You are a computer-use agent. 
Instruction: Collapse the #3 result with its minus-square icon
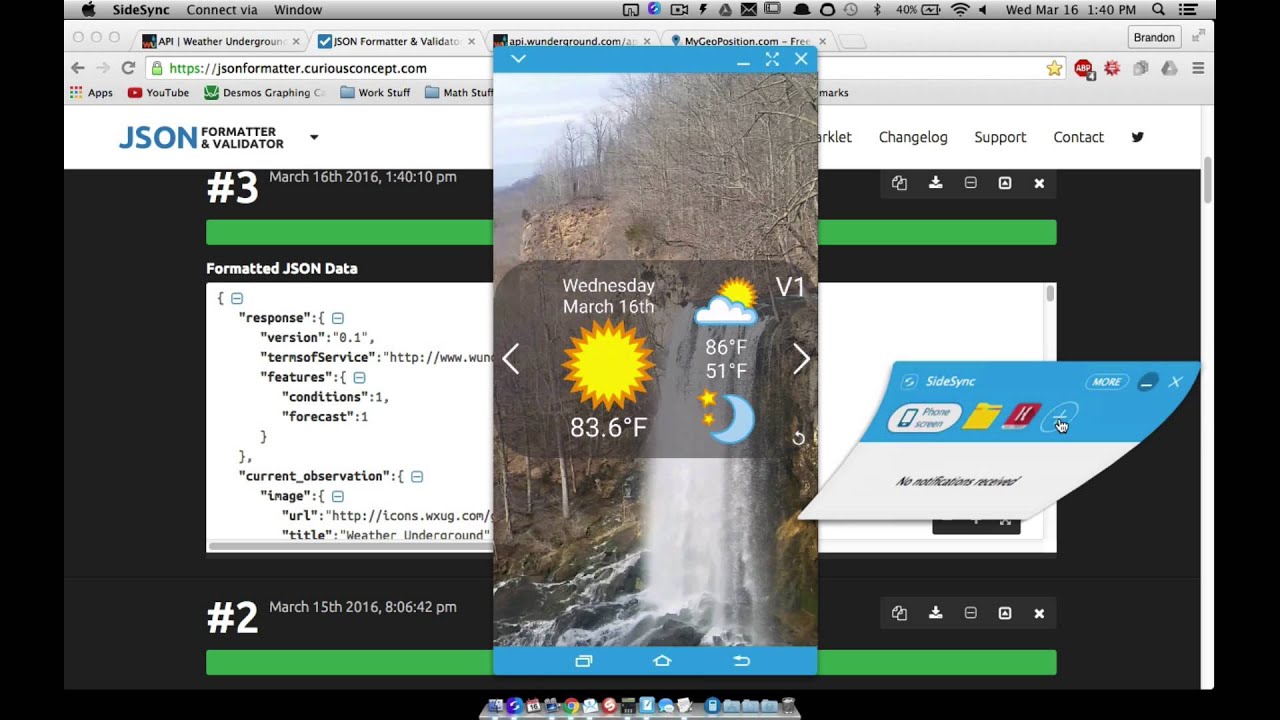coord(970,183)
